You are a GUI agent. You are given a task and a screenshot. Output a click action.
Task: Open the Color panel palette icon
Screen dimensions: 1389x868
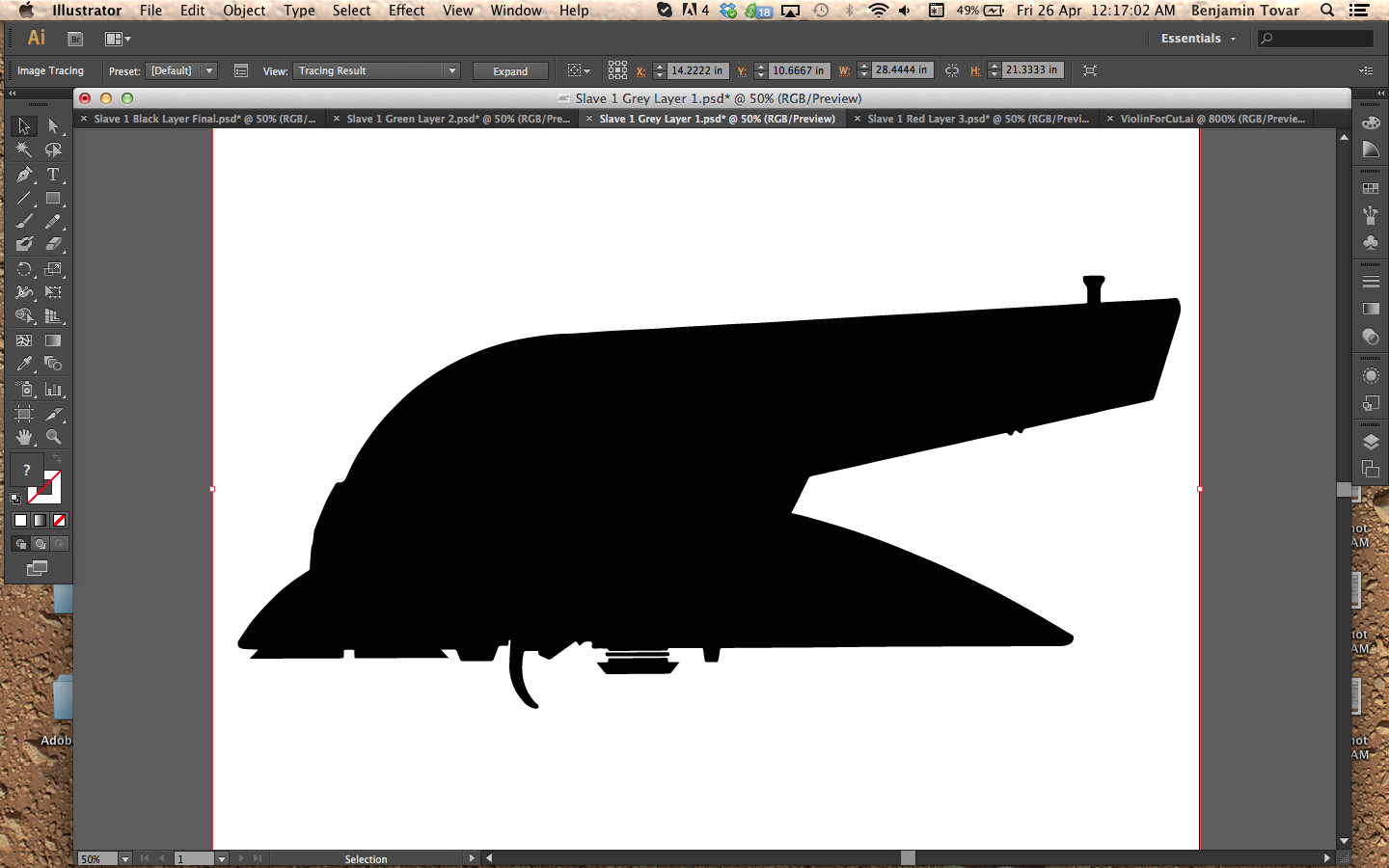click(1371, 123)
